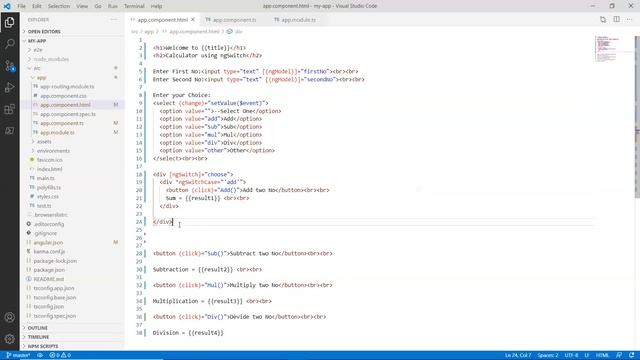640x360 pixels.
Task: Expand the Outline section
Action: 38,328
